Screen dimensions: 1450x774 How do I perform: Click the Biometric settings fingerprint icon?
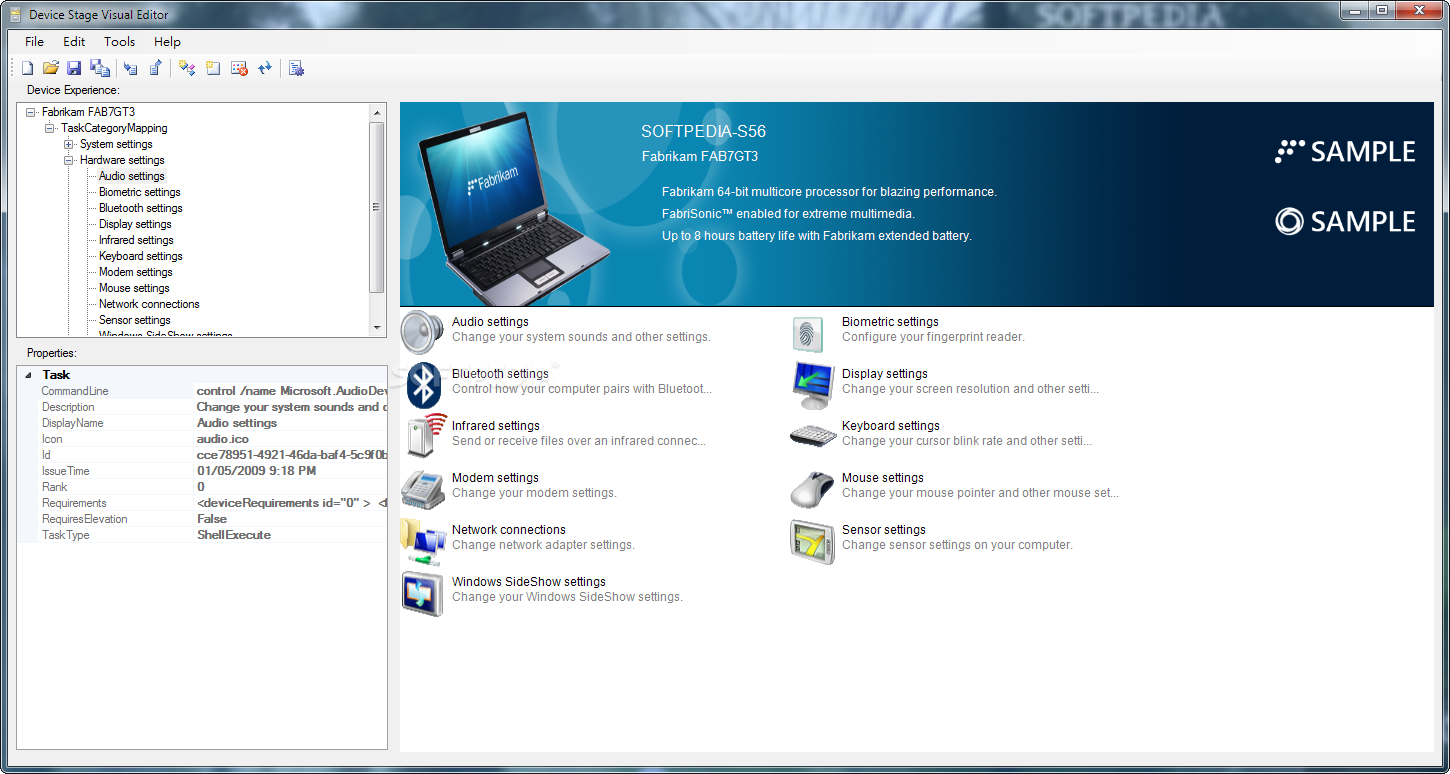click(808, 334)
